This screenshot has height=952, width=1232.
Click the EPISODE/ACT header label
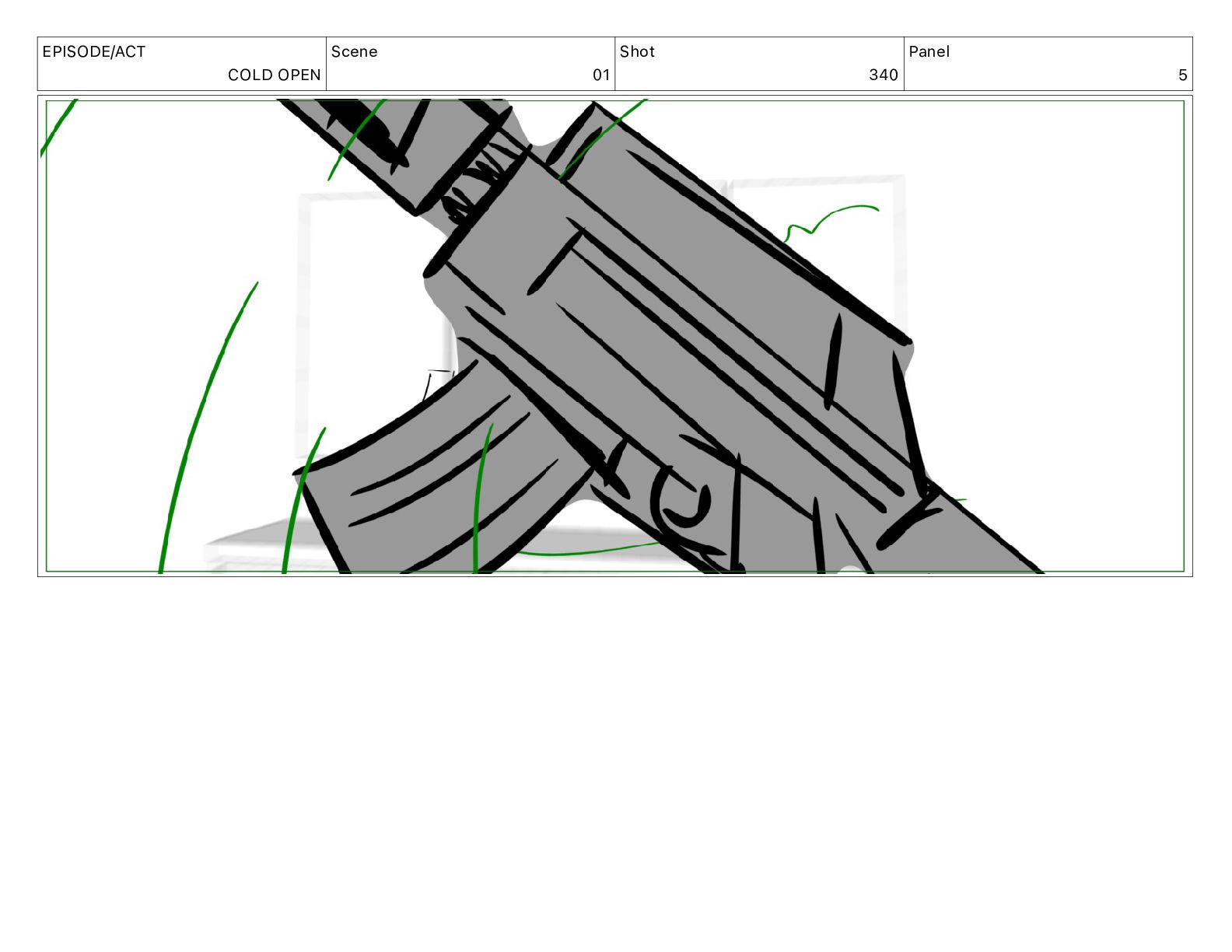tap(93, 52)
